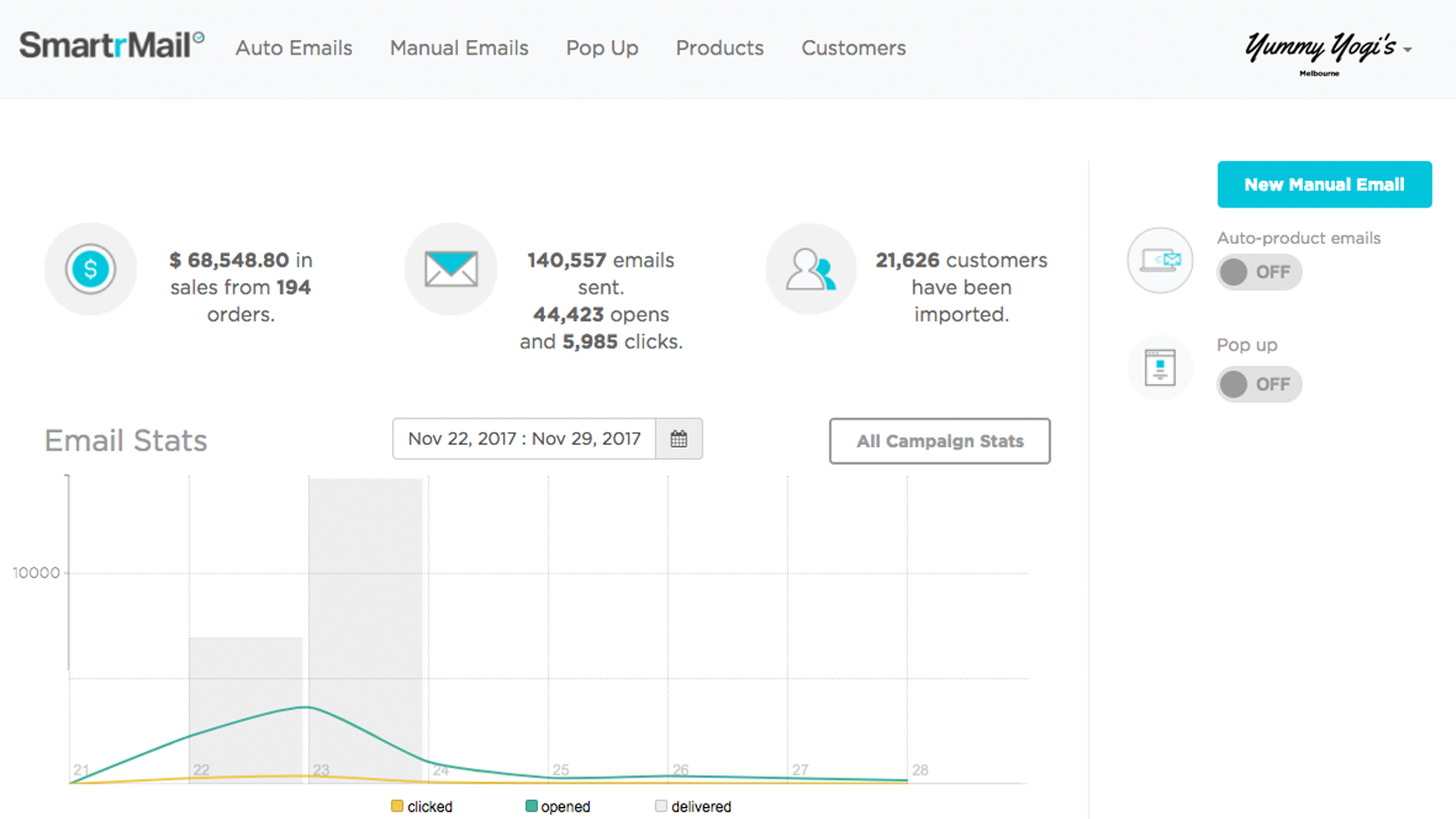Click the delivered bar for day 22
Viewport: 1456px width, 819px height.
(246, 710)
